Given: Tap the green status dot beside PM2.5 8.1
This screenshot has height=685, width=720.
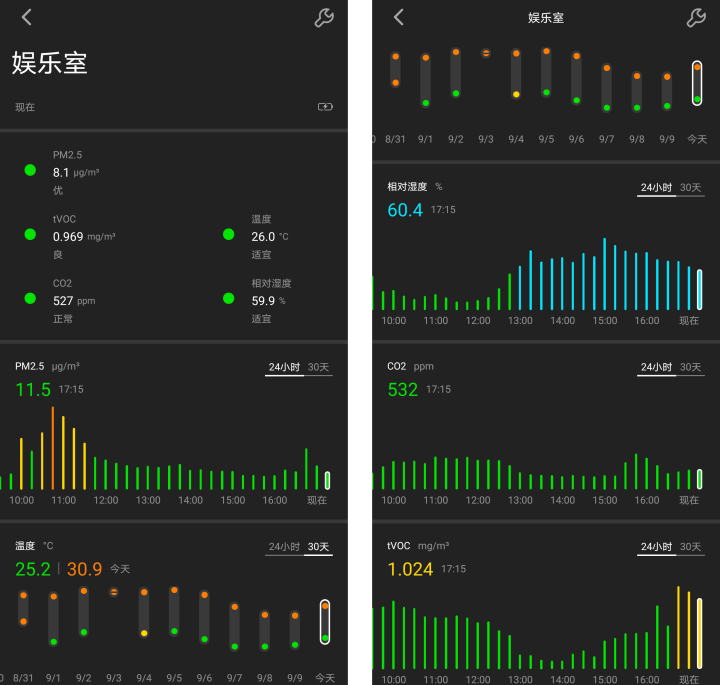Looking at the screenshot, I should point(30,170).
